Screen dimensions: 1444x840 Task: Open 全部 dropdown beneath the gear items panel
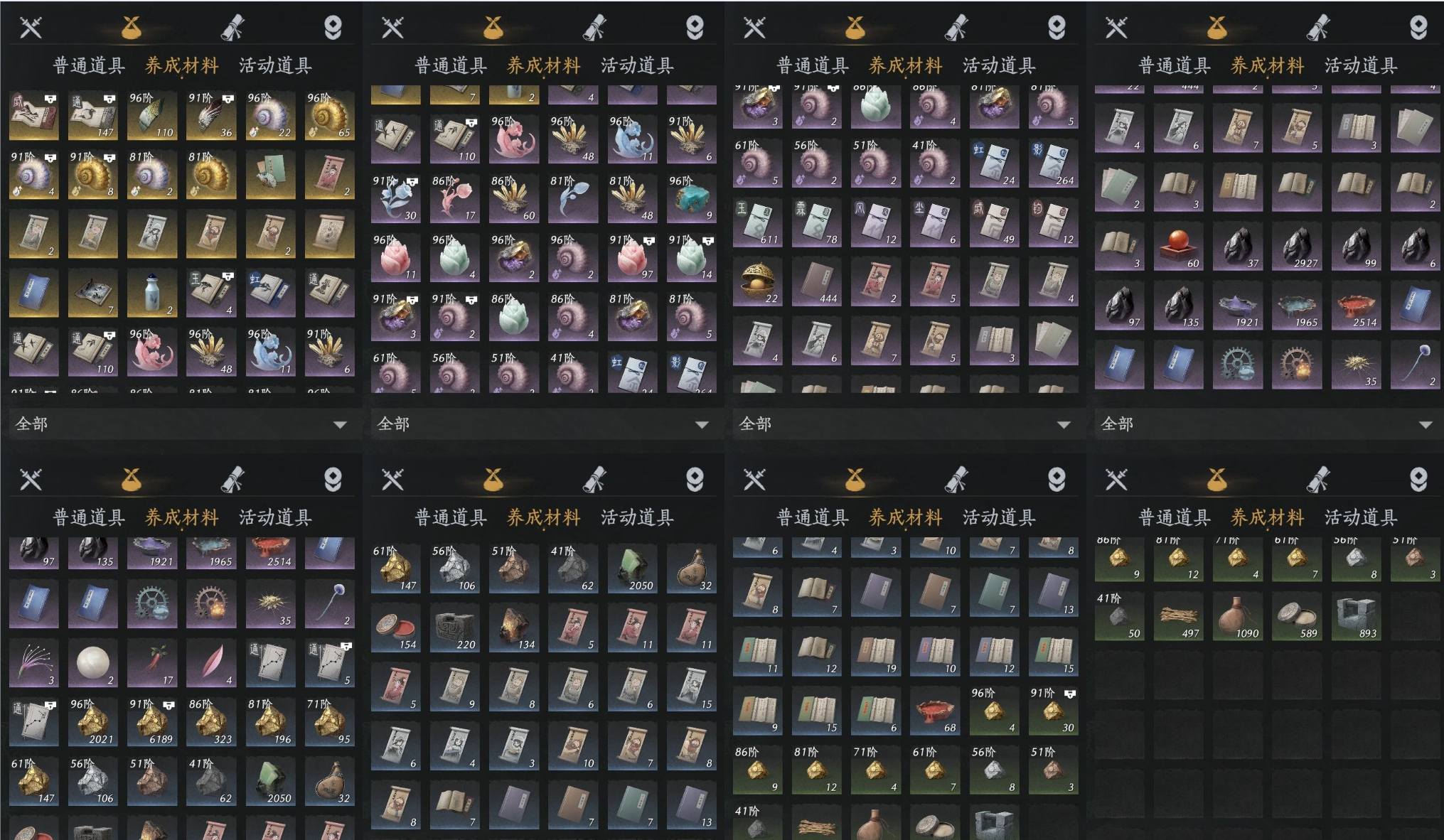click(x=1266, y=424)
